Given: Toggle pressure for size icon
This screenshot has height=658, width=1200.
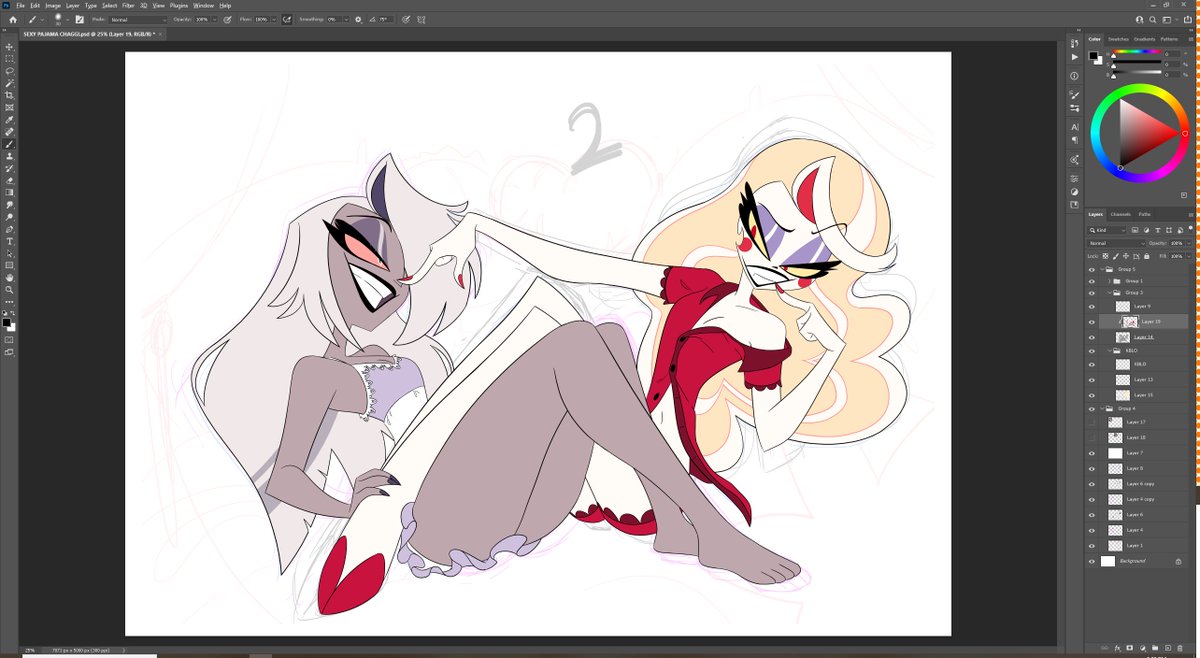Looking at the screenshot, I should (407, 19).
